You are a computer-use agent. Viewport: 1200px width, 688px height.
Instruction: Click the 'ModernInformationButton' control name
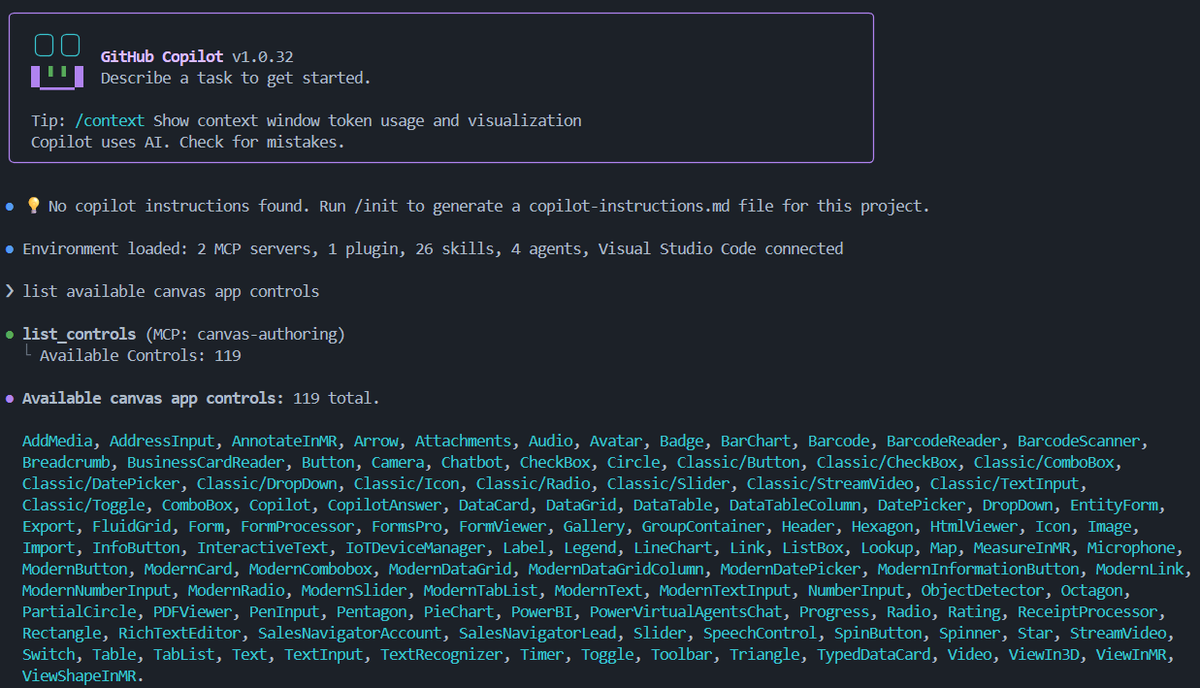coord(978,569)
